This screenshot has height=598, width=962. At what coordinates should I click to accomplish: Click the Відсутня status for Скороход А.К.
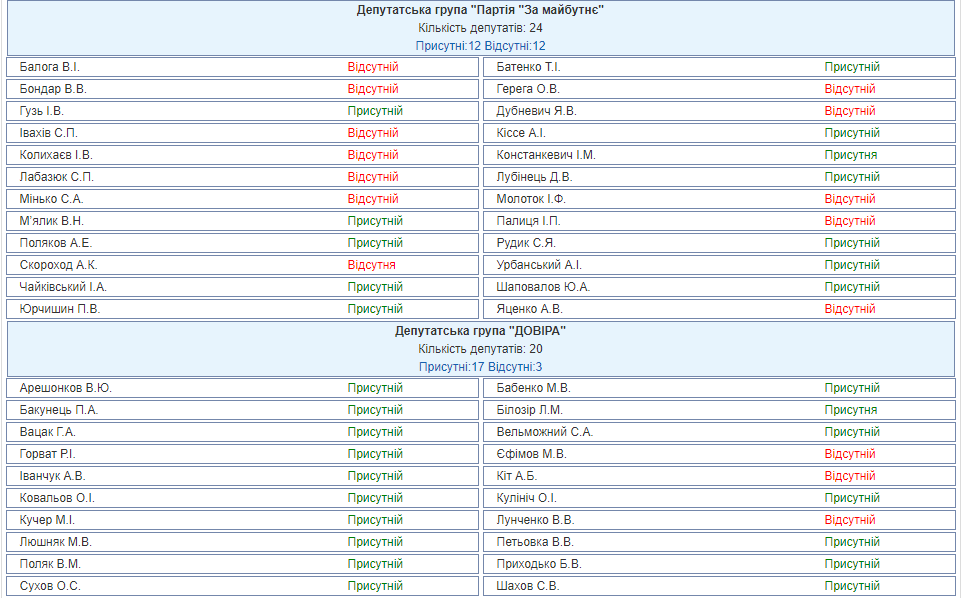pos(371,265)
